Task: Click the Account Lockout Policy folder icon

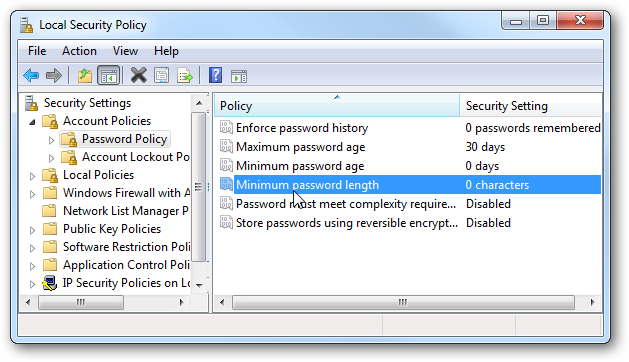Action: [x=69, y=157]
